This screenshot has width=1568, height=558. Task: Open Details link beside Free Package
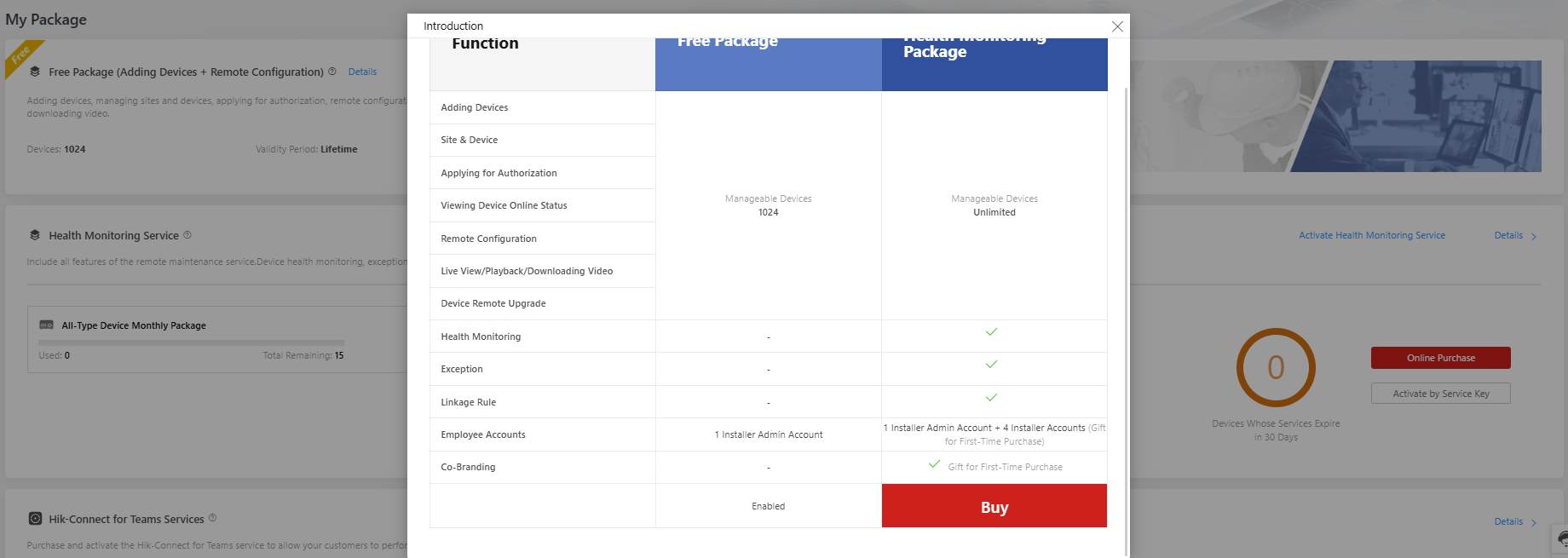pos(362,72)
